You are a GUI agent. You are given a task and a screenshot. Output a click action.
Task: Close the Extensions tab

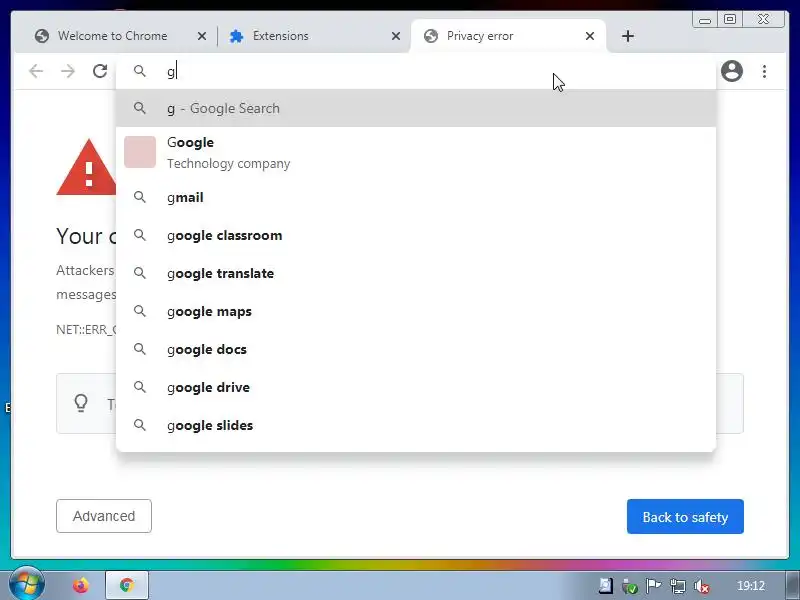[396, 36]
